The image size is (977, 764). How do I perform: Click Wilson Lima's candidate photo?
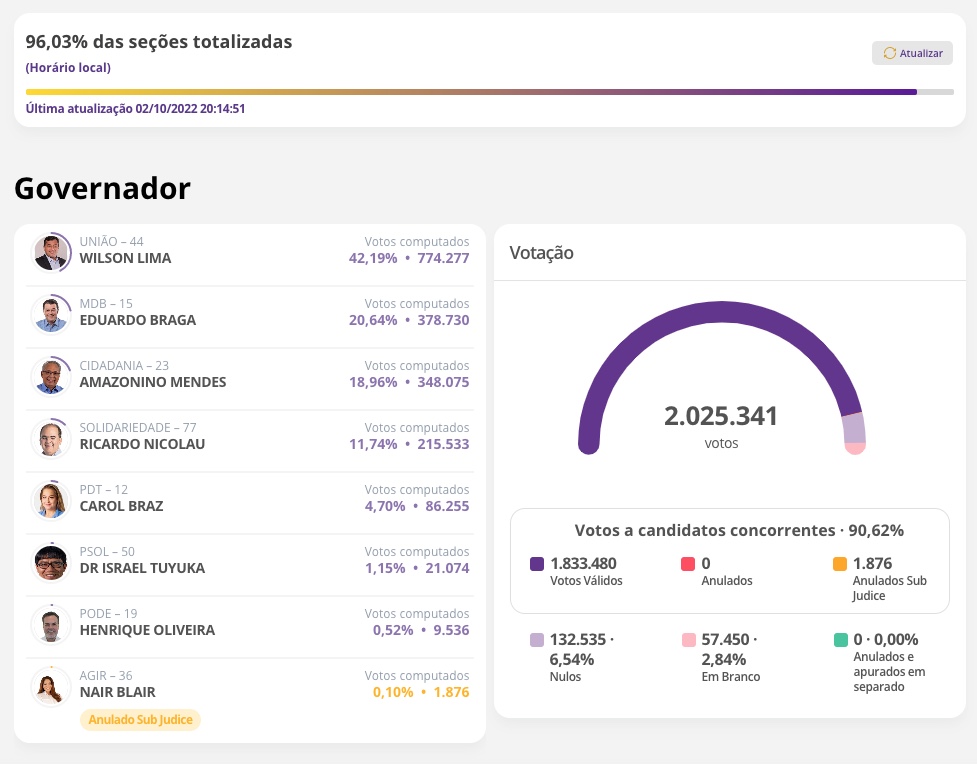tap(50, 252)
